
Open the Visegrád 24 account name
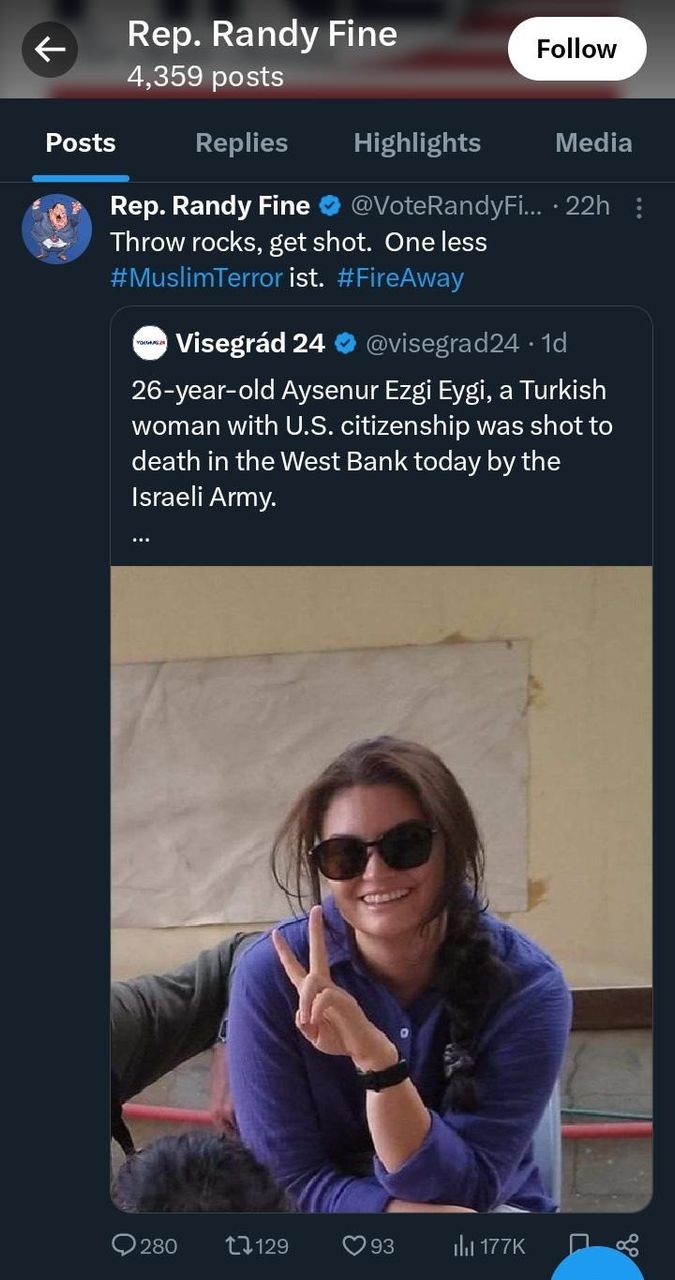[x=250, y=343]
